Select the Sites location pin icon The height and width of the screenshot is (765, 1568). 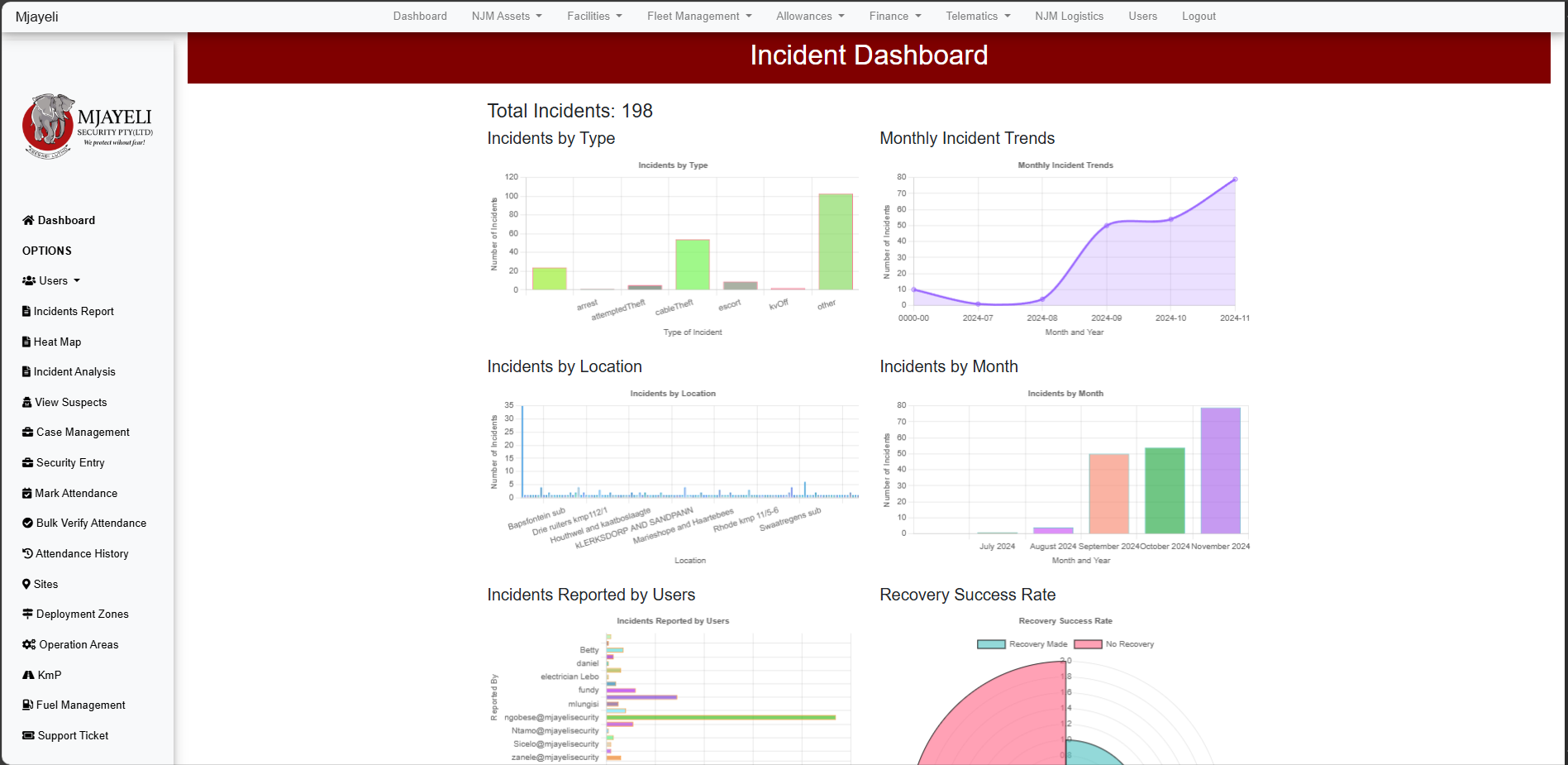(x=27, y=584)
